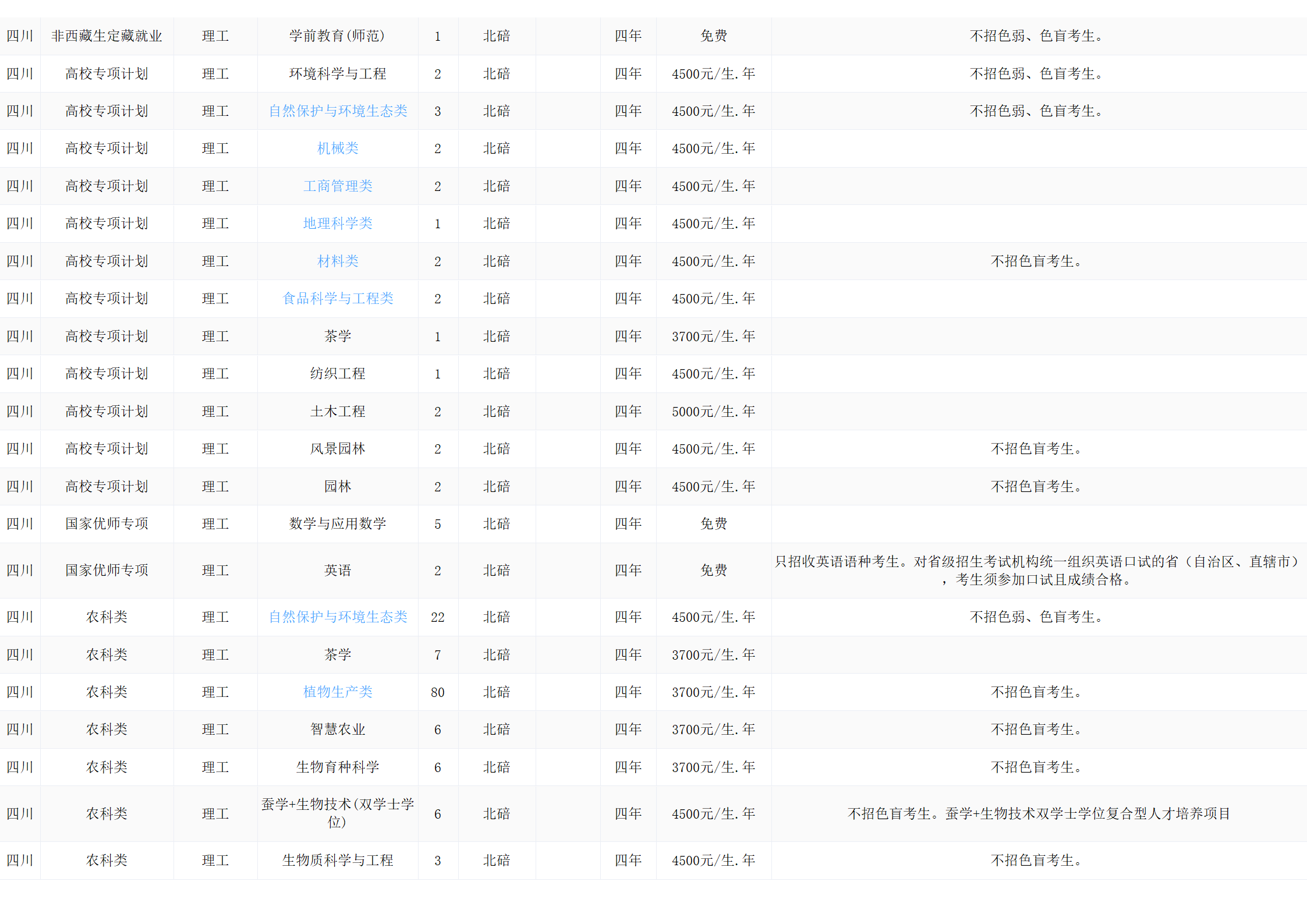Click the 5000元/生.年 tuition cell
This screenshot has height=924, width=1307.
[713, 412]
